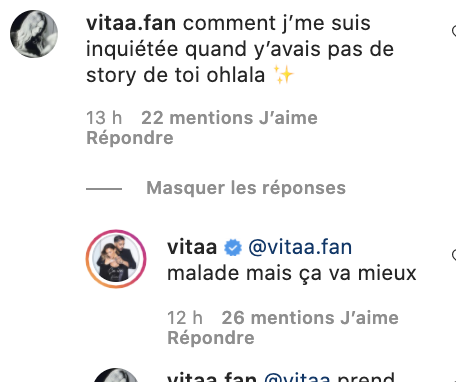This screenshot has width=456, height=382.
Task: Click the 13 h timestamp
Action: point(104,118)
